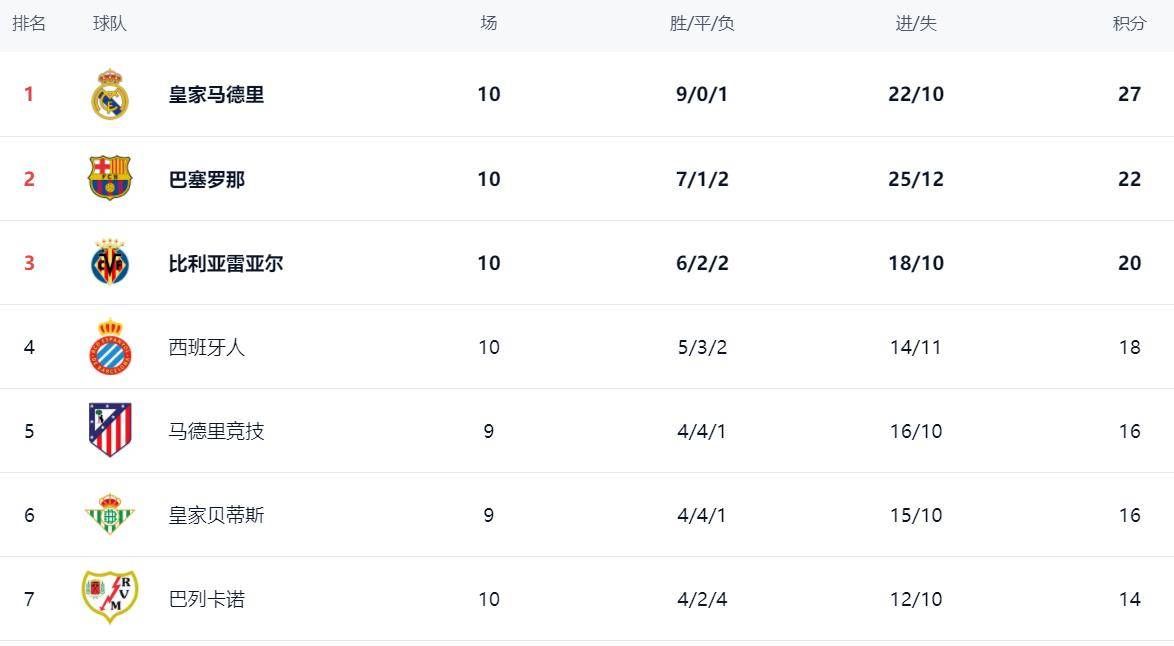Select the 比利亚雷亚尔 team name

point(226,263)
